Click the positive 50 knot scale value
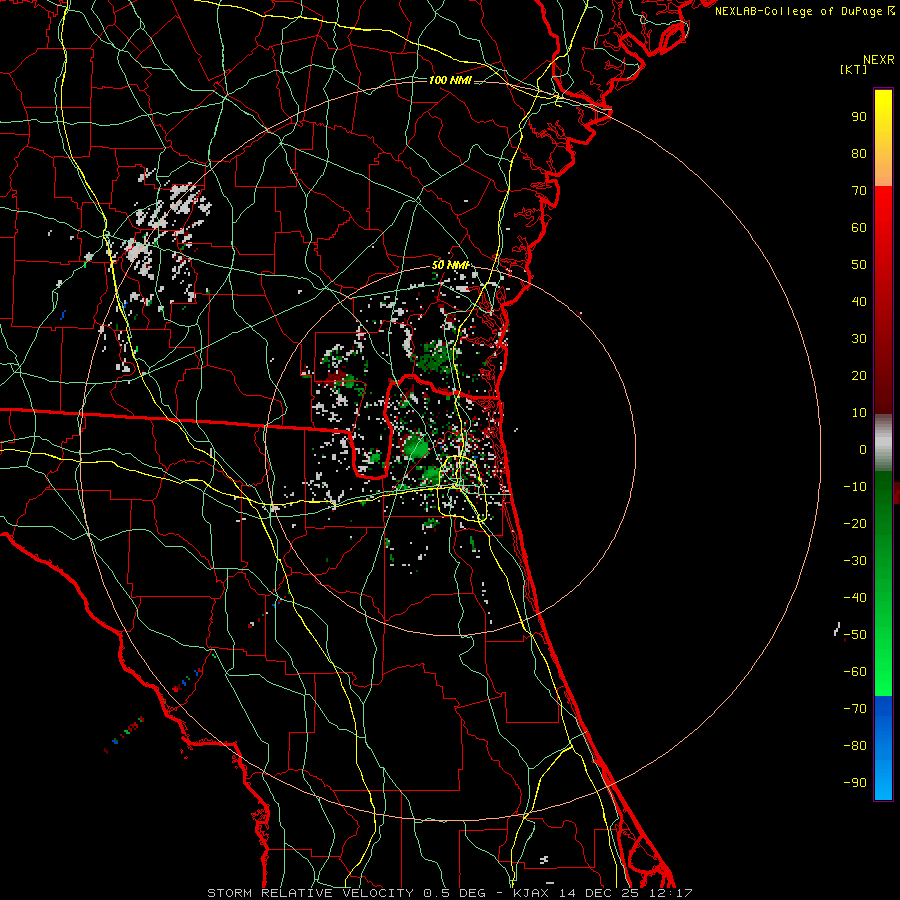Viewport: 900px width, 900px height. click(x=859, y=265)
